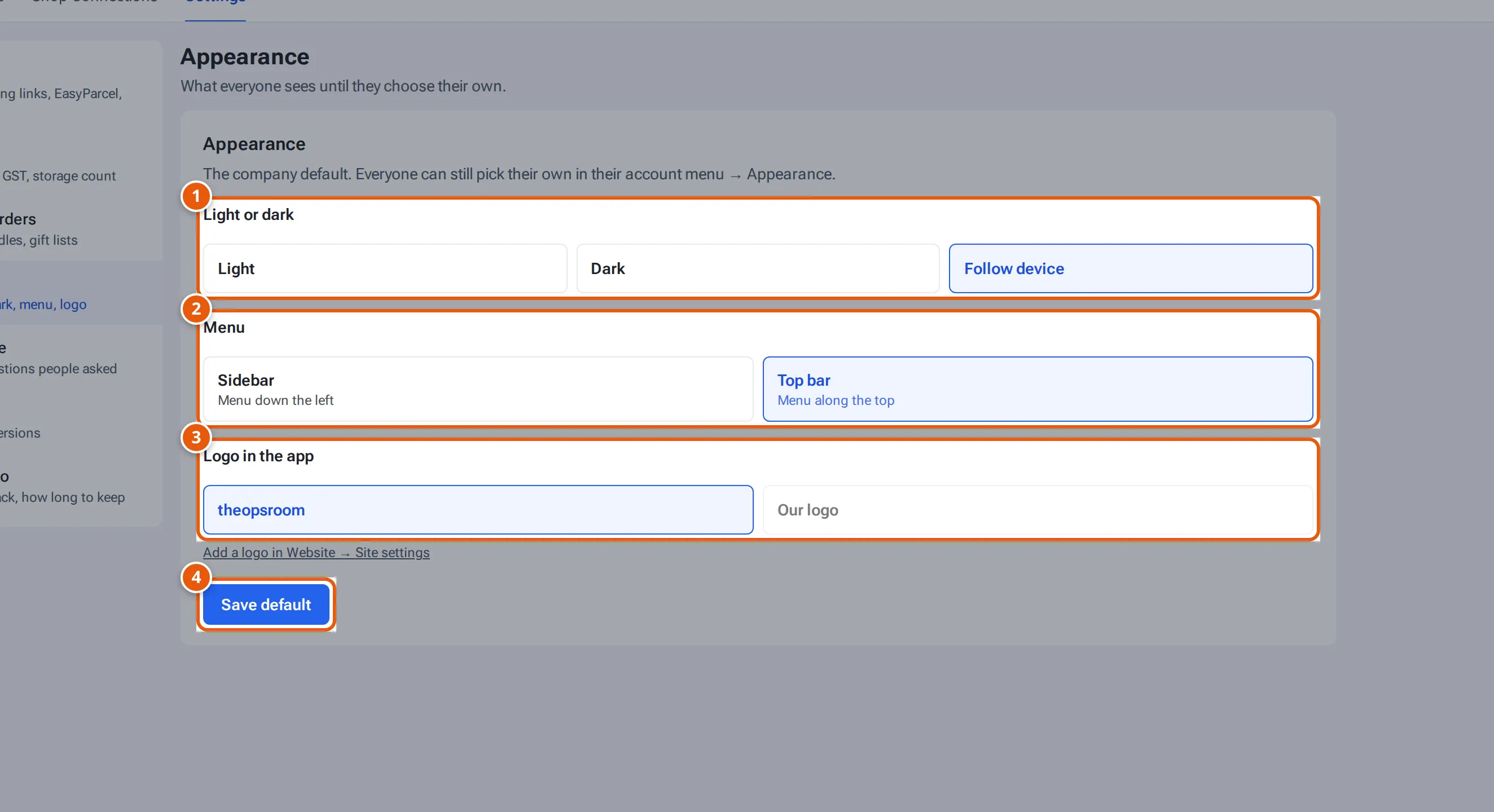Click the Save default button

266,604
